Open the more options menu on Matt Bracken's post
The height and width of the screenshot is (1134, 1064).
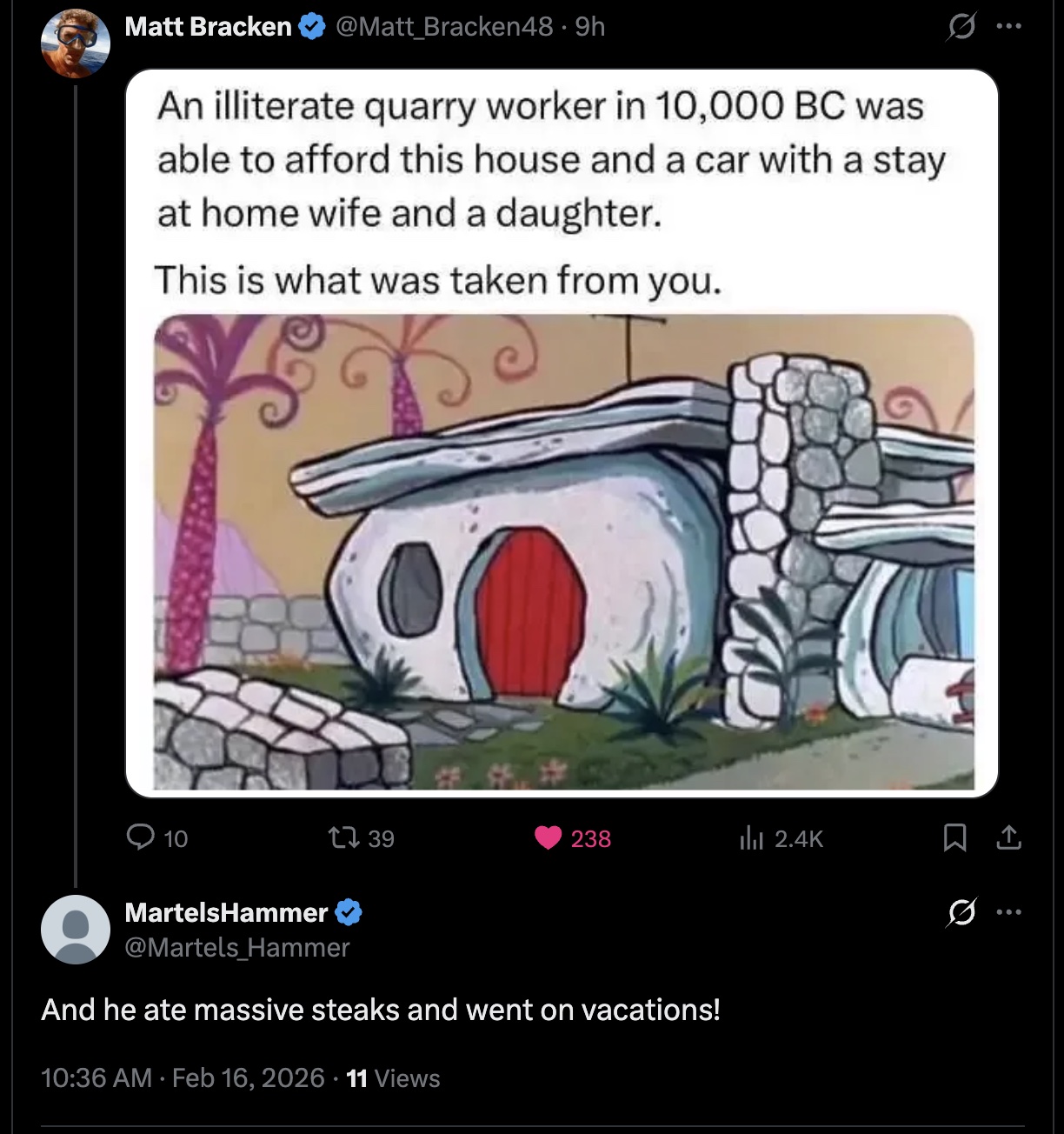point(1008,26)
